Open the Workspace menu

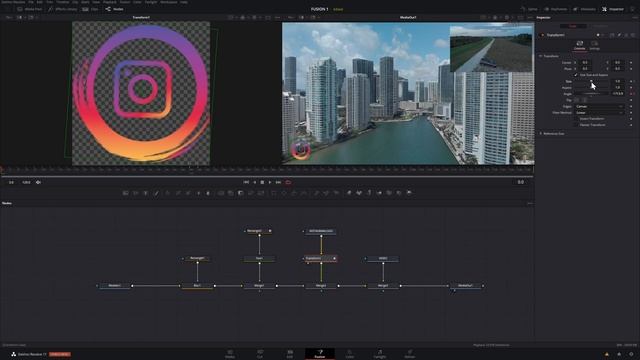click(169, 2)
